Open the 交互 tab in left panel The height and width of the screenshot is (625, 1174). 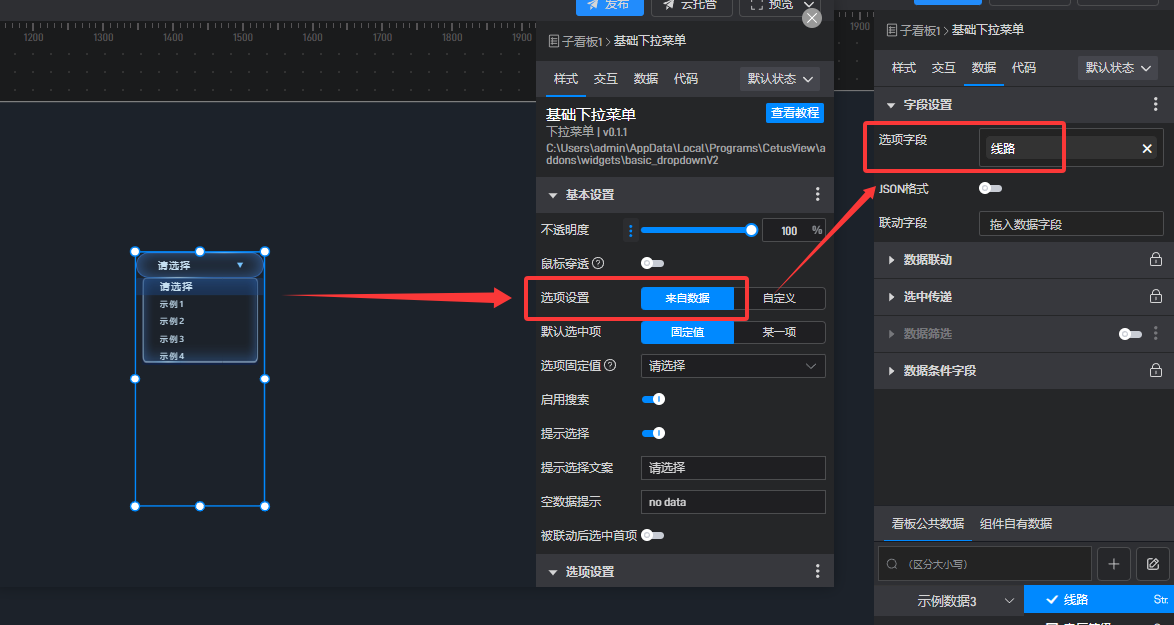pyautogui.click(x=605, y=78)
